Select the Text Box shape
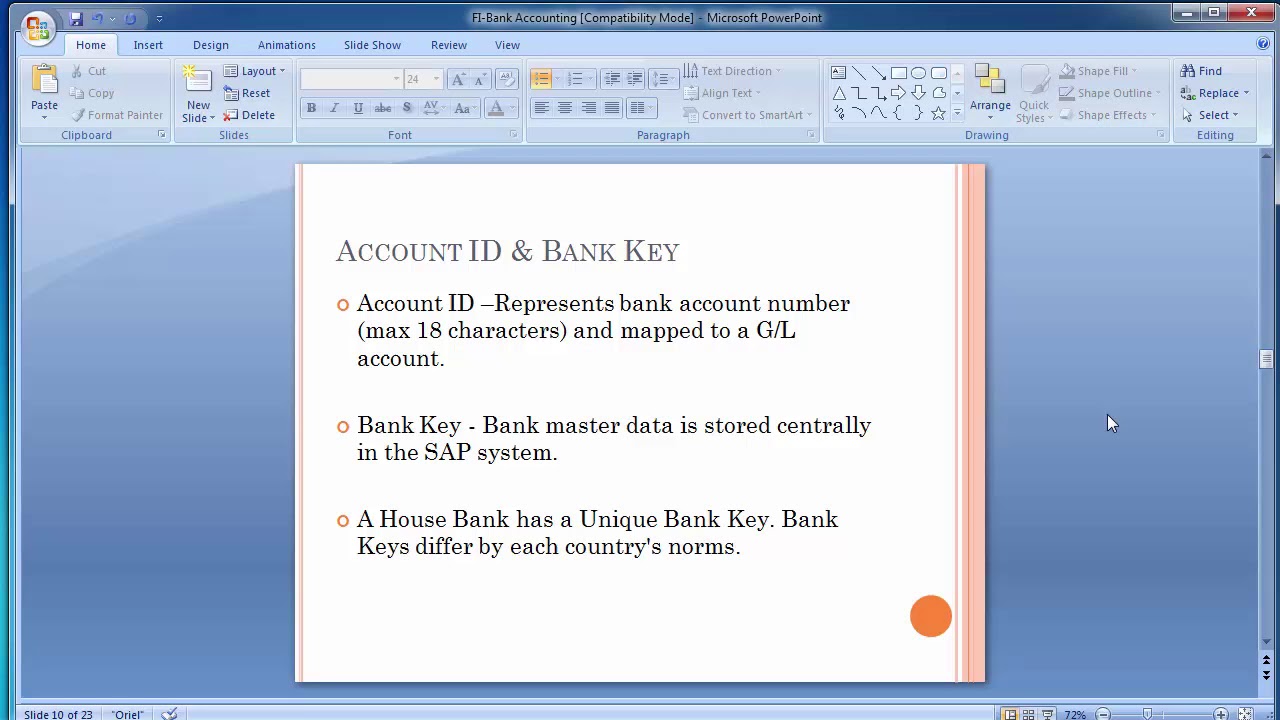1280x720 pixels. point(838,73)
